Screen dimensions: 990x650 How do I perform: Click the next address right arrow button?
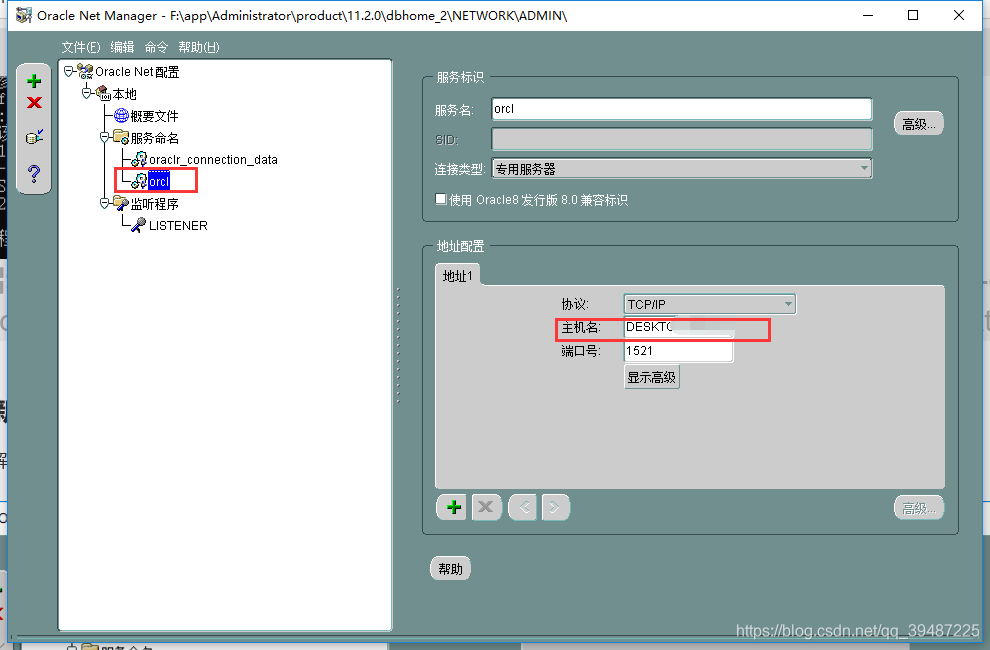554,507
